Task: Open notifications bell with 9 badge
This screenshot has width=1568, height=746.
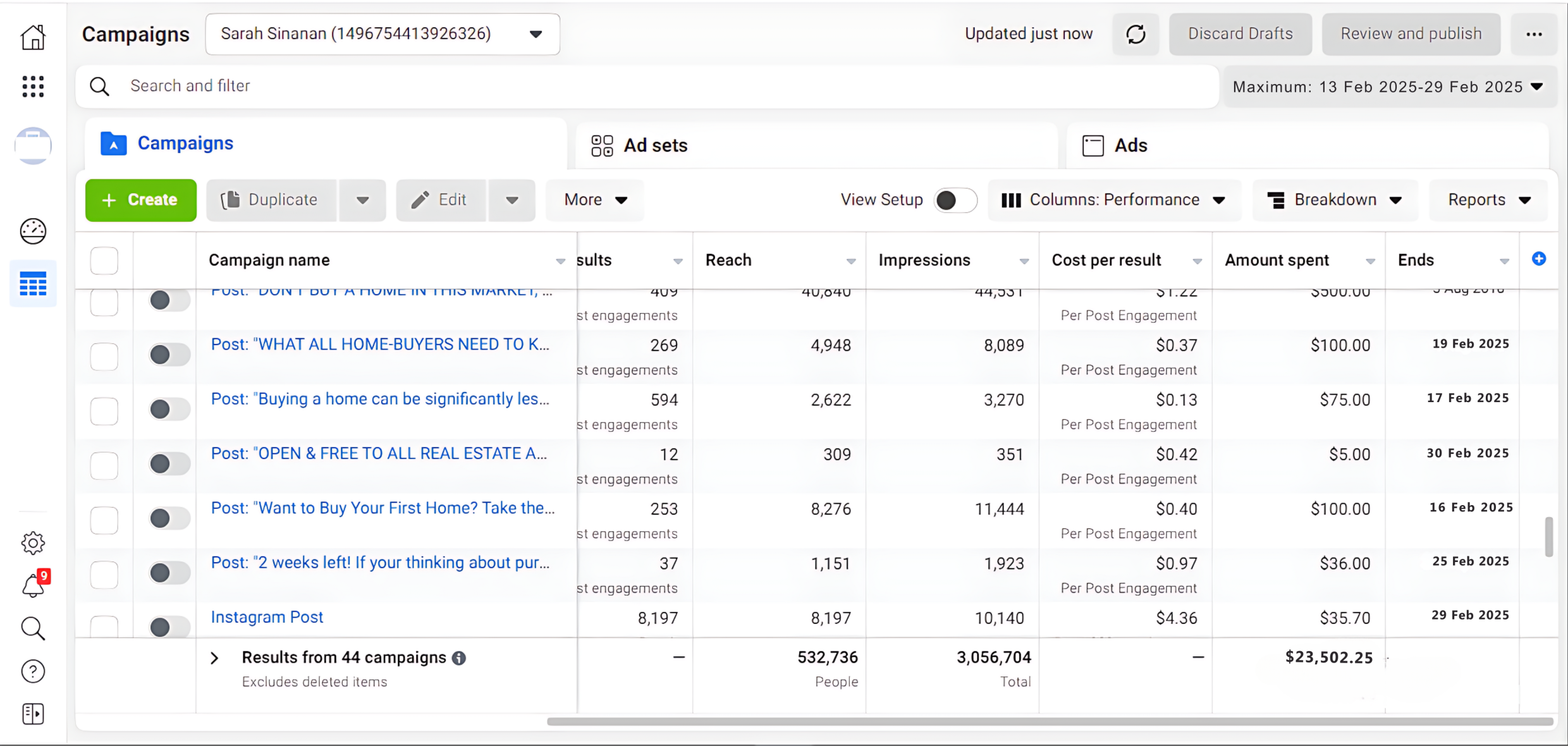Action: 33,586
